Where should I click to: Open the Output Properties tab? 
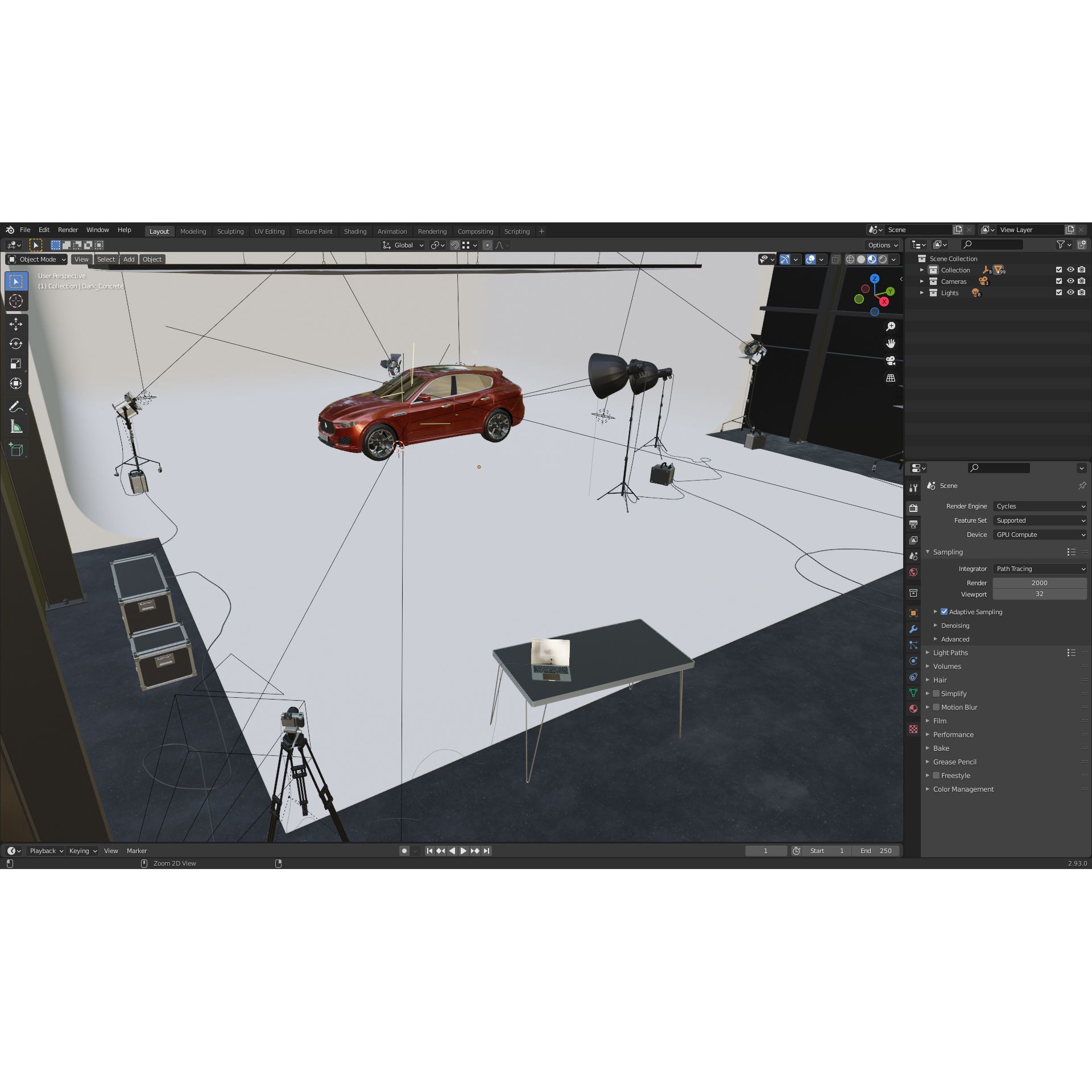(x=914, y=523)
